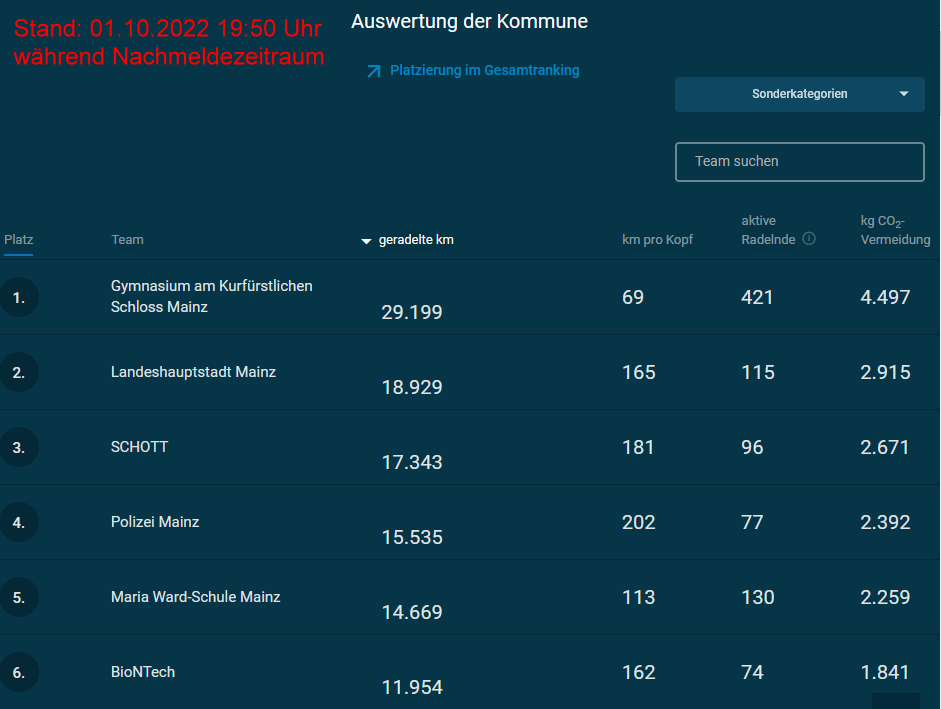Select the BioNTech team row
941x709 pixels.
[x=143, y=672]
